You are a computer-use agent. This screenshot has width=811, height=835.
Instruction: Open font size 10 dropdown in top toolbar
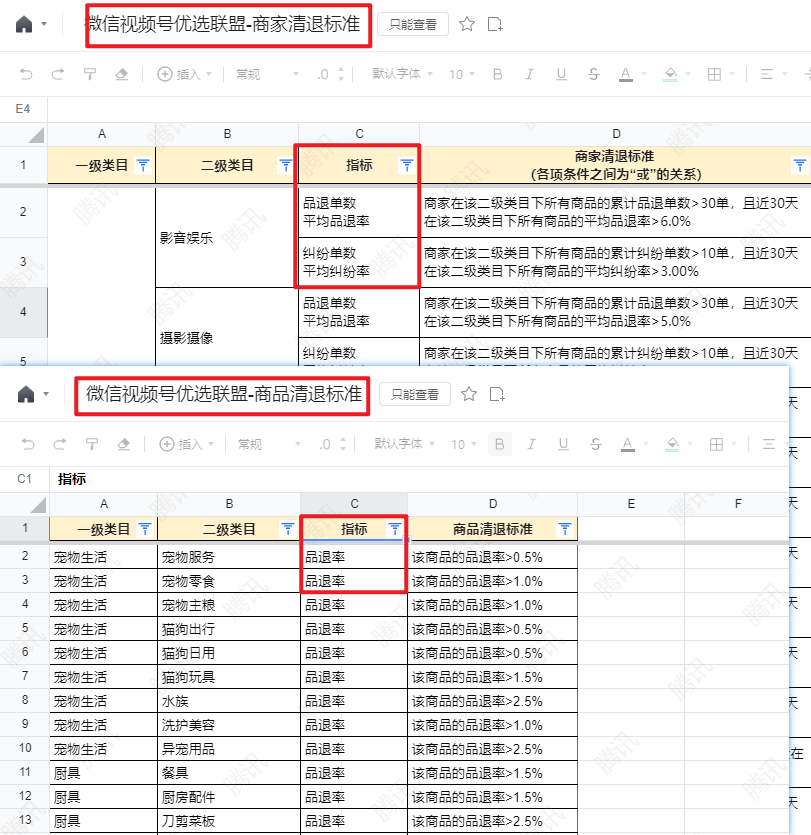(462, 74)
